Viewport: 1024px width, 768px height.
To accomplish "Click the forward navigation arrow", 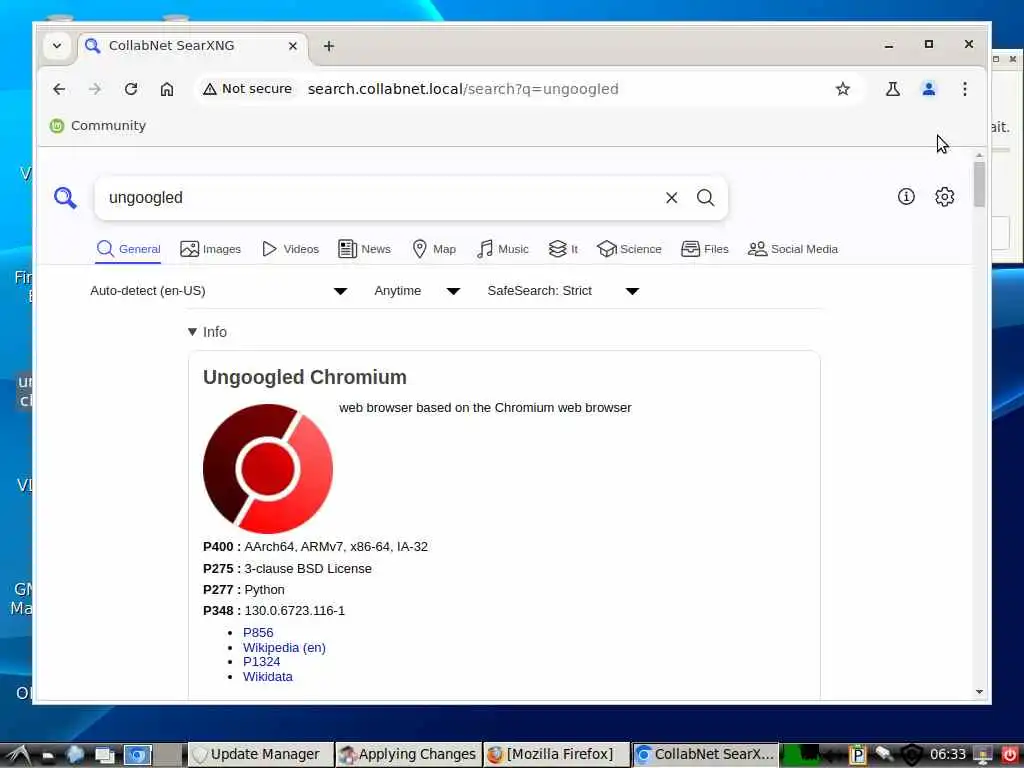I will point(95,89).
